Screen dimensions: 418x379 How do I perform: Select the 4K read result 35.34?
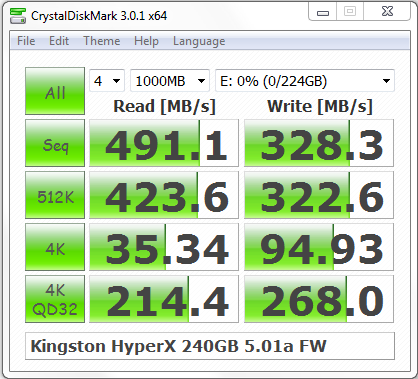coord(164,247)
